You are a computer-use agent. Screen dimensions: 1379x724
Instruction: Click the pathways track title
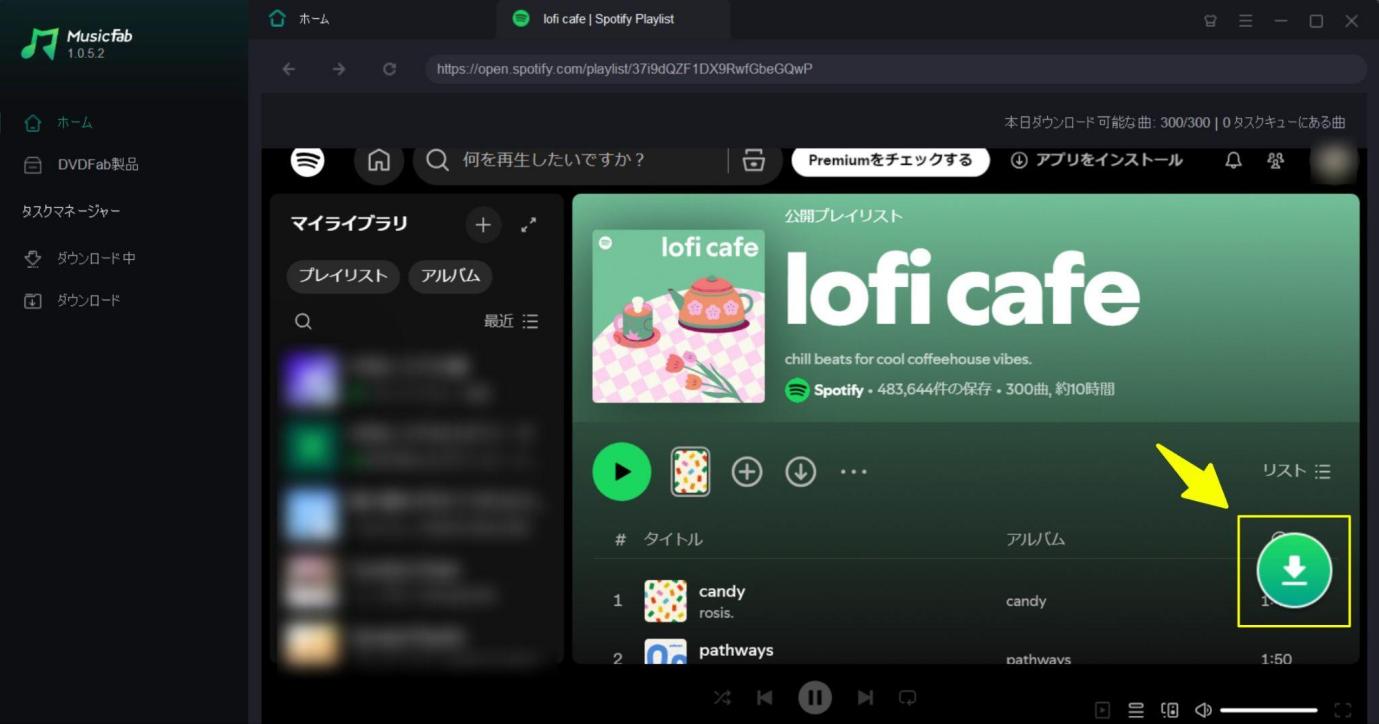(736, 650)
